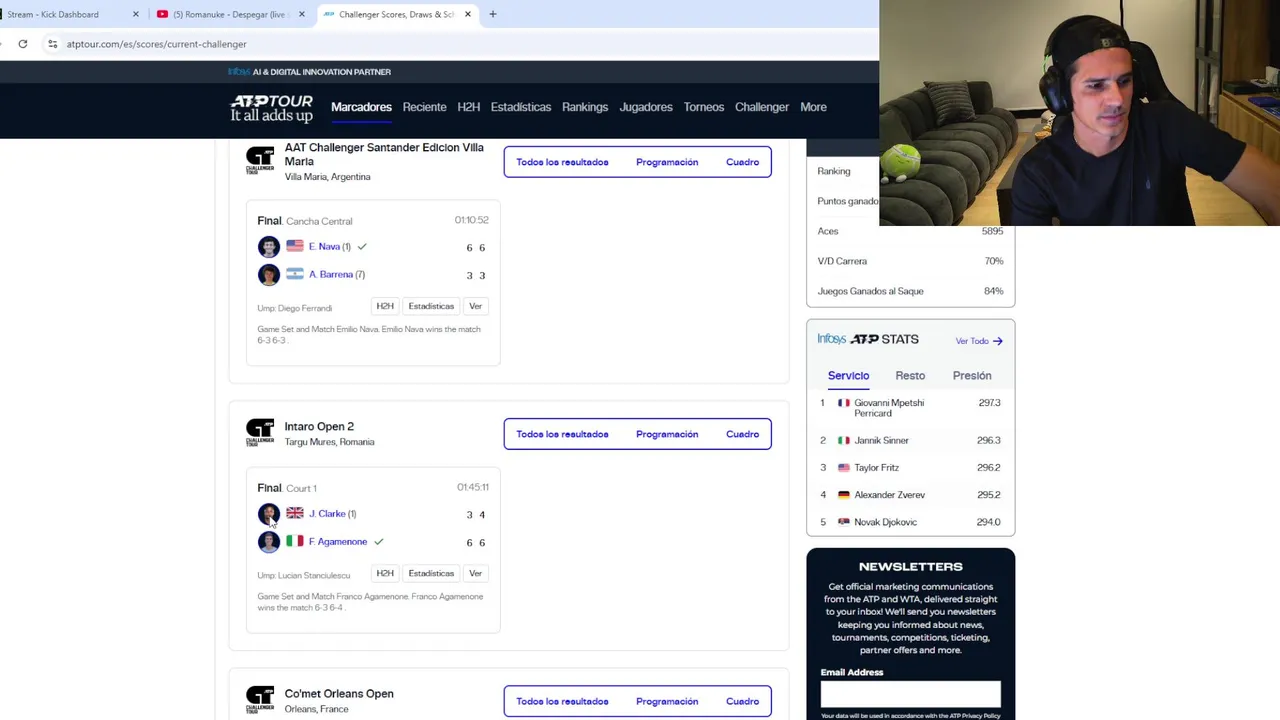
Task: Open the Reciente menu item
Action: [424, 107]
